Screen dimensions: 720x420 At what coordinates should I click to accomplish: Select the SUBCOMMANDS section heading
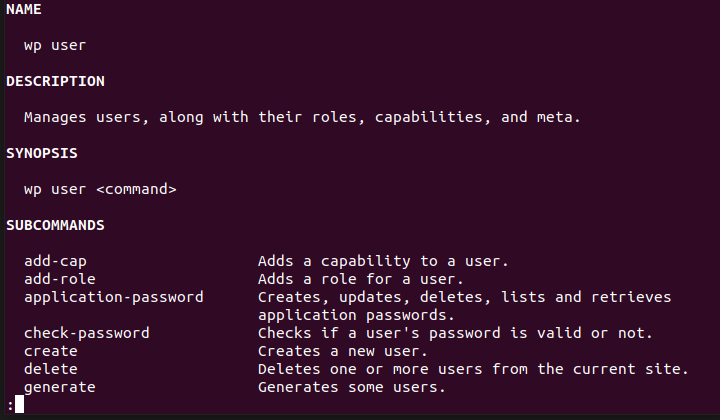coord(55,225)
